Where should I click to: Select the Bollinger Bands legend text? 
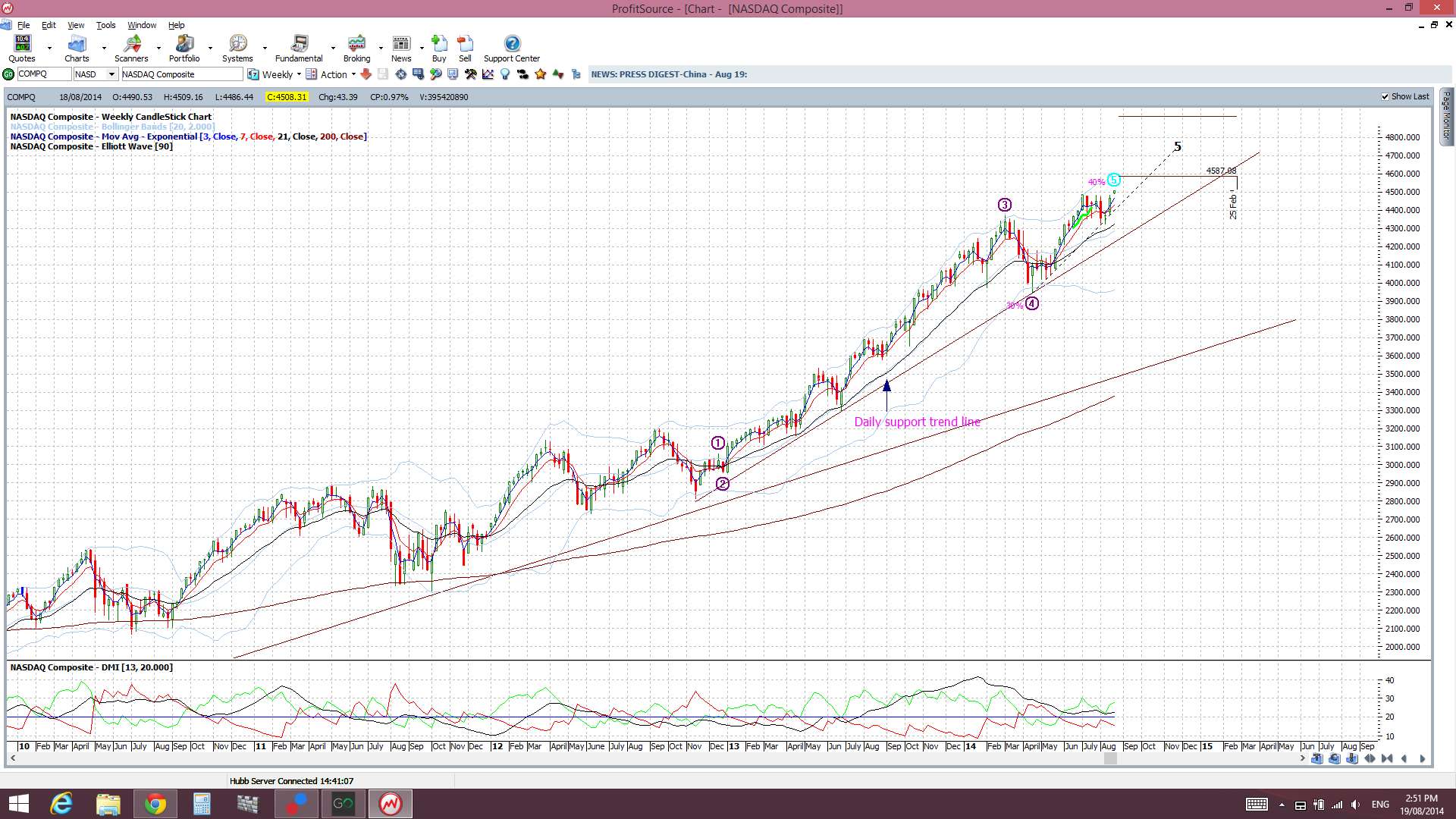(x=112, y=127)
